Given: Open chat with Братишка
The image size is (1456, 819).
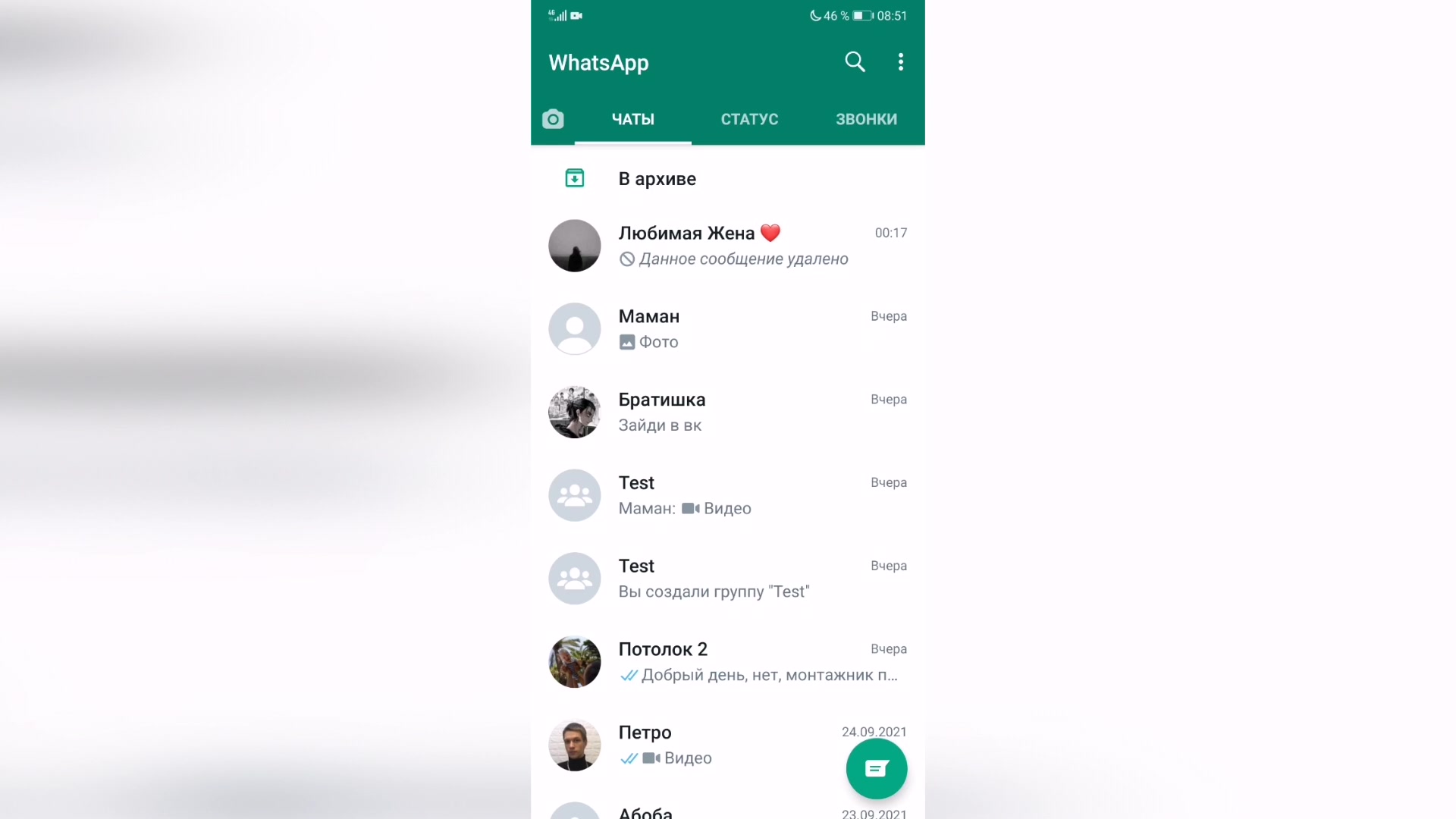Looking at the screenshot, I should [x=728, y=411].
